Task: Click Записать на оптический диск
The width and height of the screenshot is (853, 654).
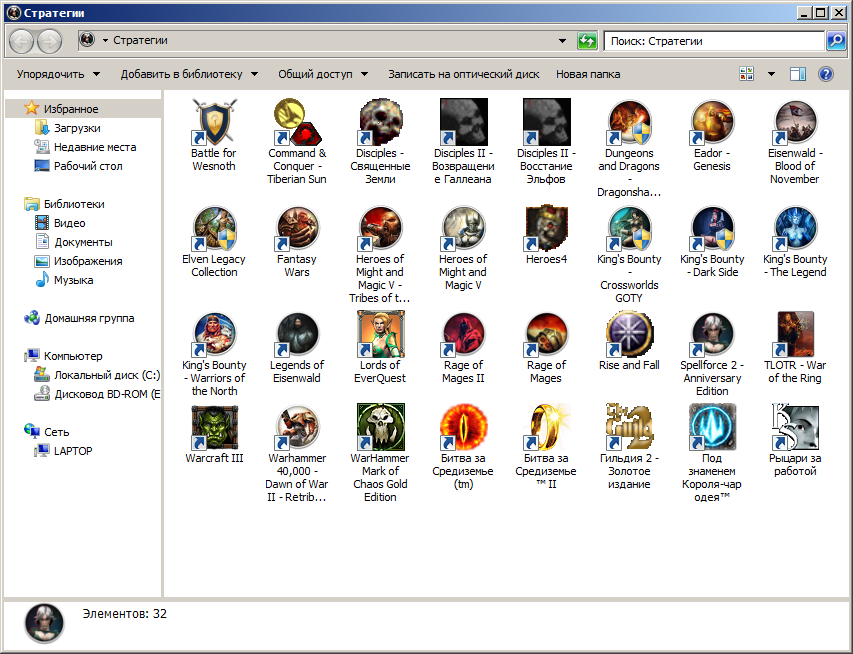Action: pyautogui.click(x=463, y=74)
